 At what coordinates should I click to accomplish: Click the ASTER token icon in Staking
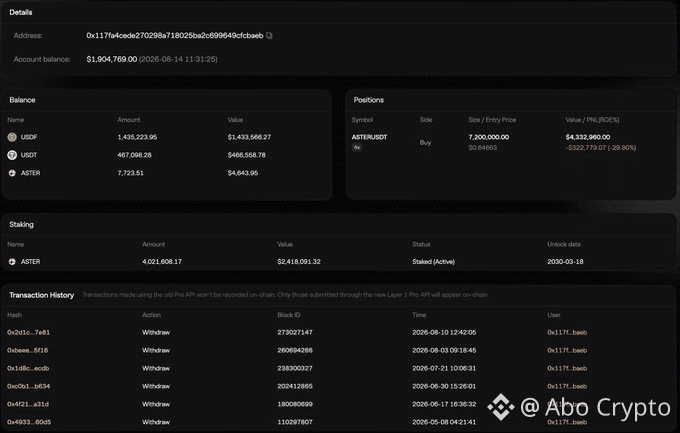[12, 262]
